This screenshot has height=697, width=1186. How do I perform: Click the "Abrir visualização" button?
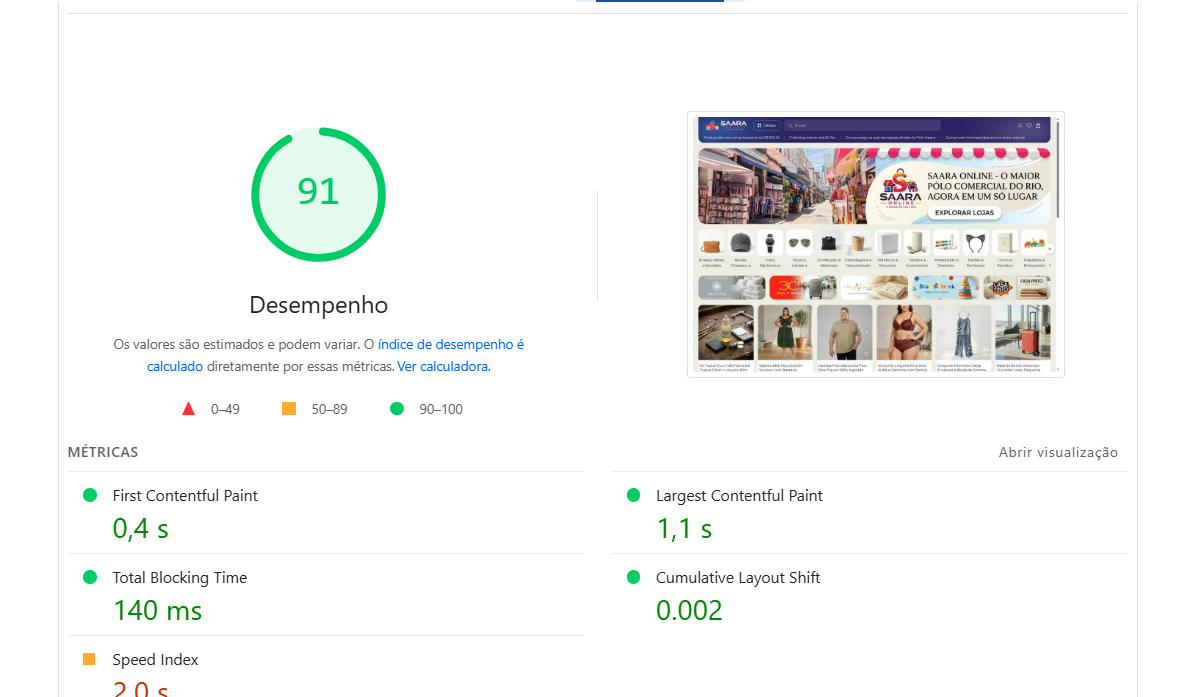pos(1058,452)
